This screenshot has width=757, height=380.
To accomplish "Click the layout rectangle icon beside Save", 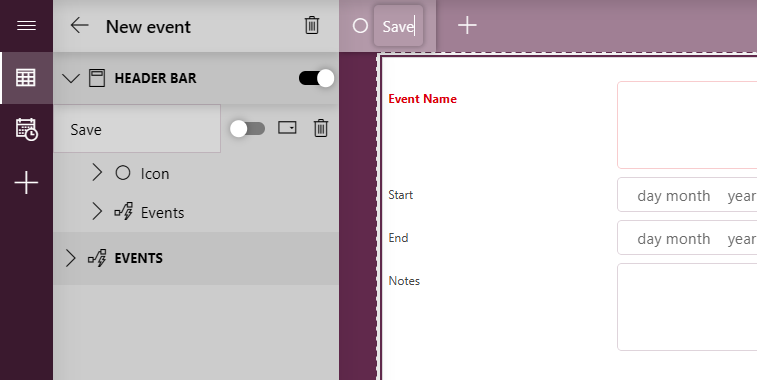I will [x=287, y=127].
